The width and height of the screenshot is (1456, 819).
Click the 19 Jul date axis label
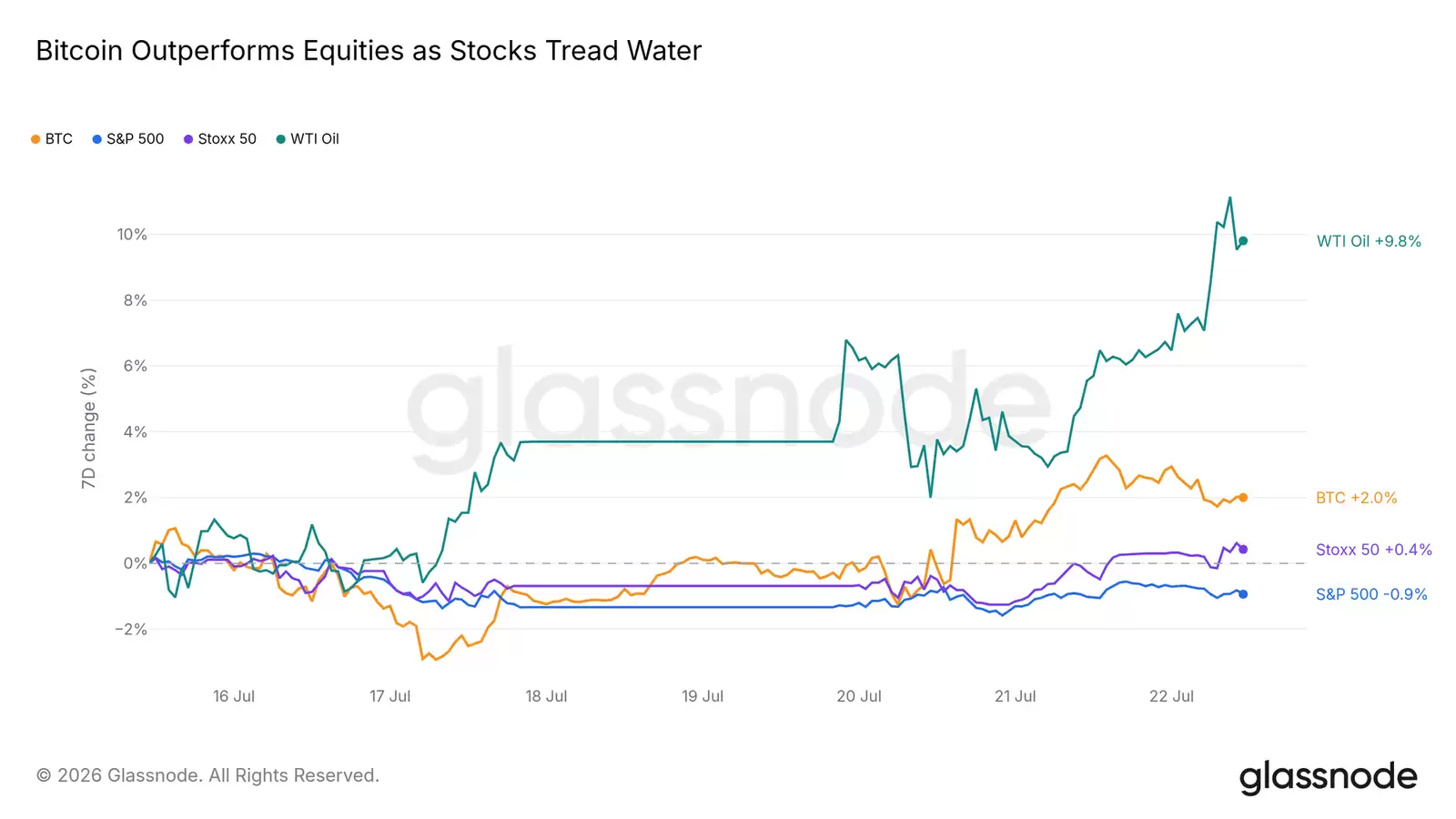pos(703,696)
